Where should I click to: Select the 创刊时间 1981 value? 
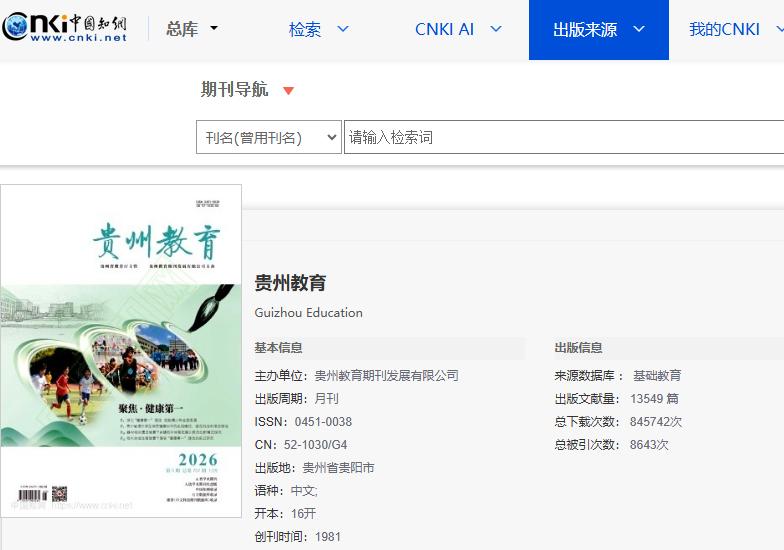click(x=328, y=536)
